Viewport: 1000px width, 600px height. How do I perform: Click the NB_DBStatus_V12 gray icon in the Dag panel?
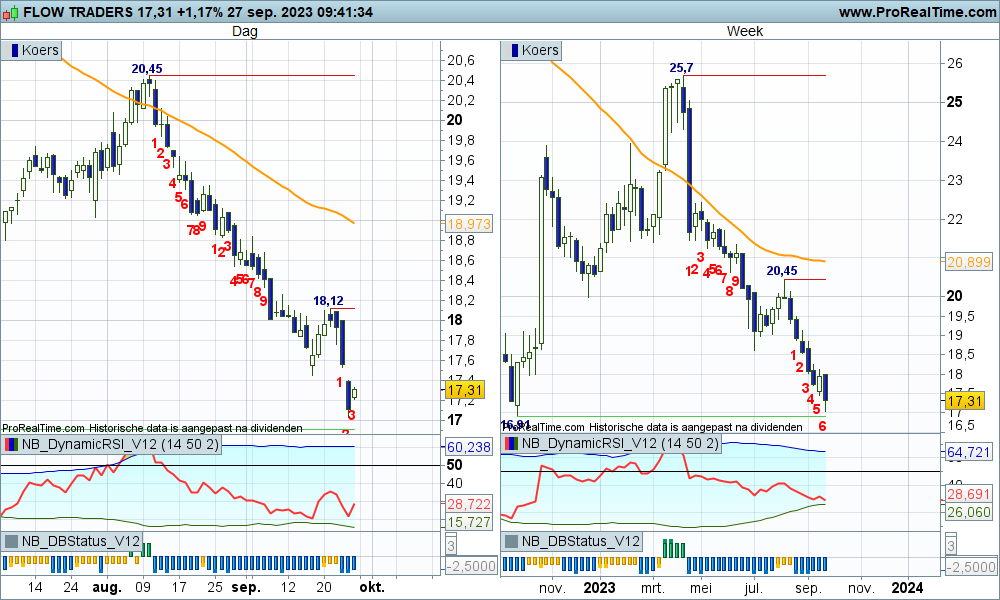point(11,541)
